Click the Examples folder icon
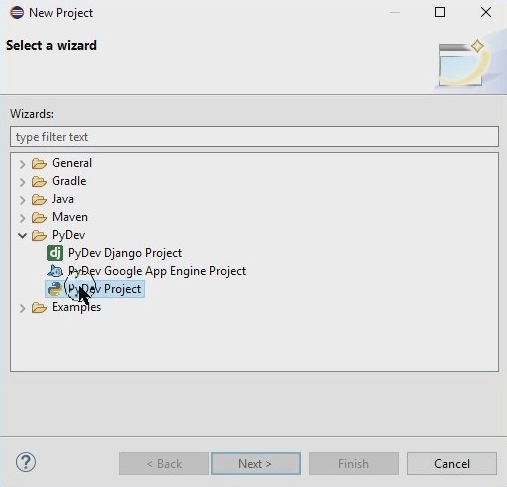The width and height of the screenshot is (507, 487). (39, 307)
